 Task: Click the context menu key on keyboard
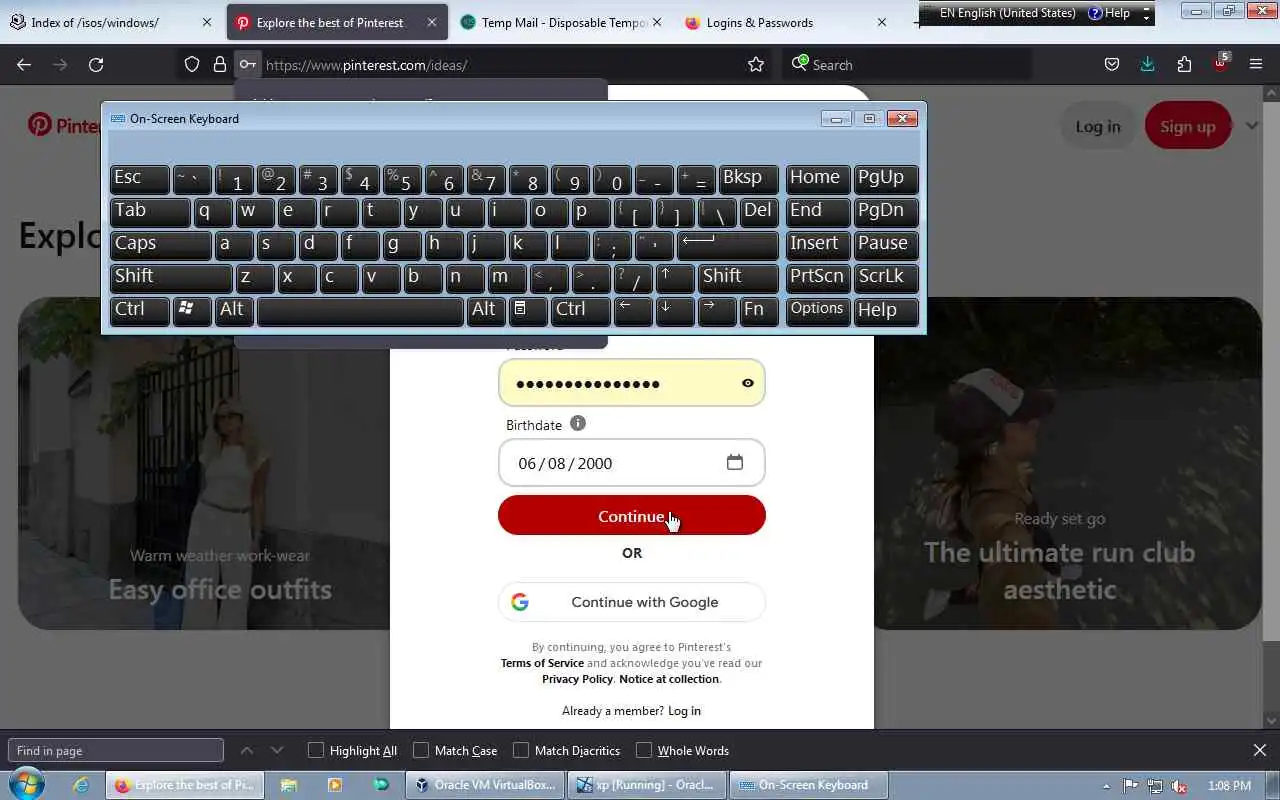tap(528, 311)
